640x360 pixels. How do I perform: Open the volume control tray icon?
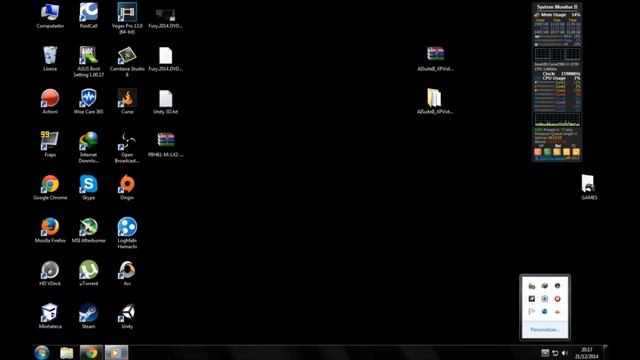(x=565, y=353)
